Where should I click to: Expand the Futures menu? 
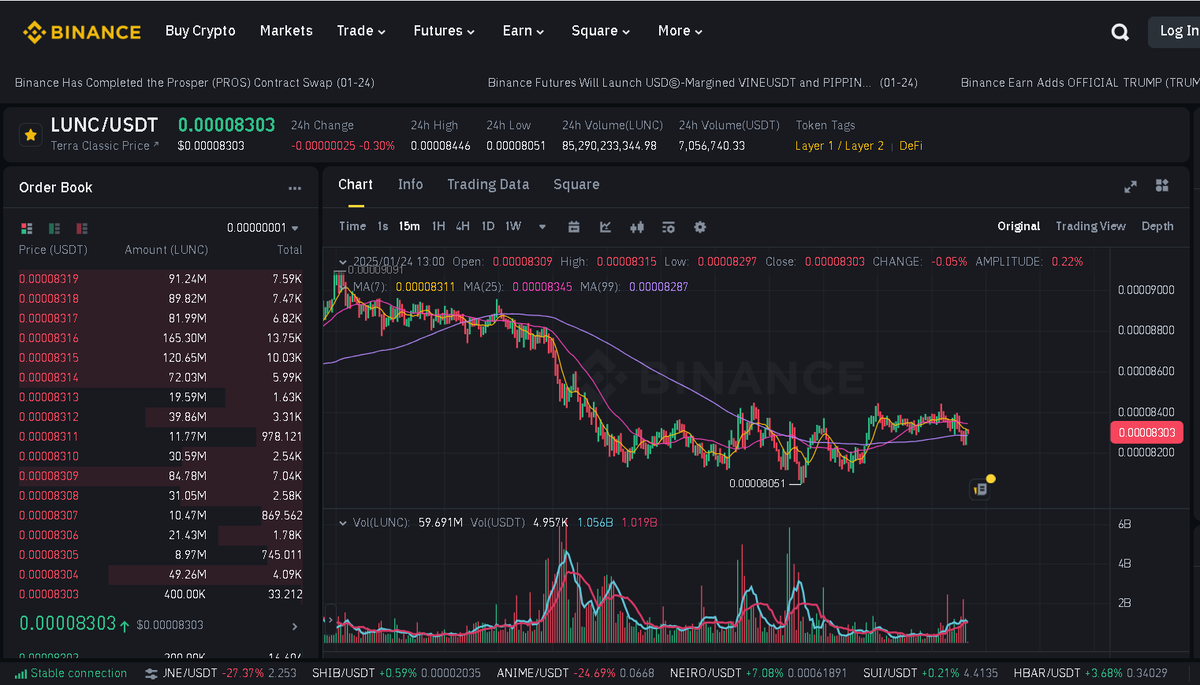(444, 31)
